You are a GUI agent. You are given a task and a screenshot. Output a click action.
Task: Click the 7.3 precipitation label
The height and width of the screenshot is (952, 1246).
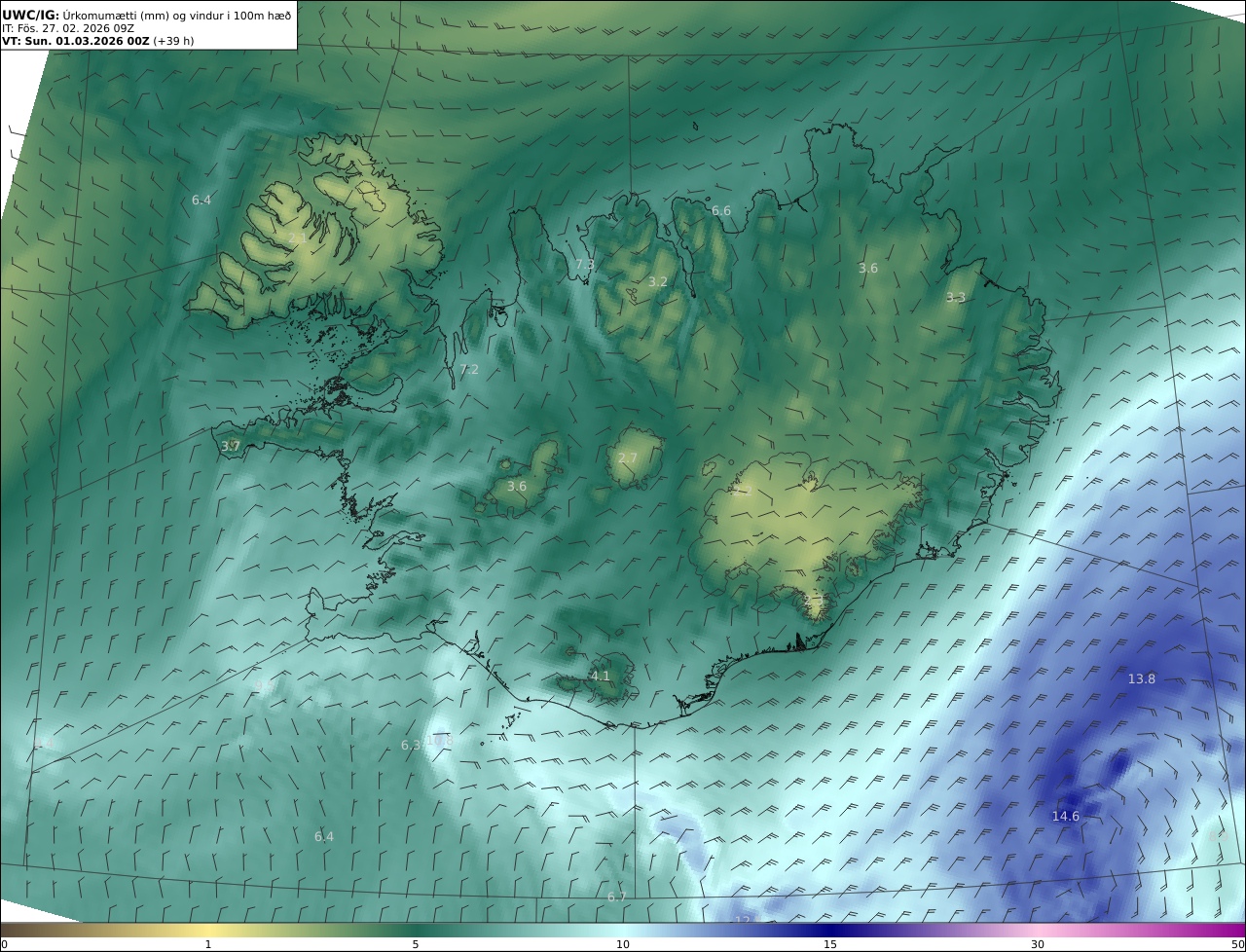pos(585,264)
